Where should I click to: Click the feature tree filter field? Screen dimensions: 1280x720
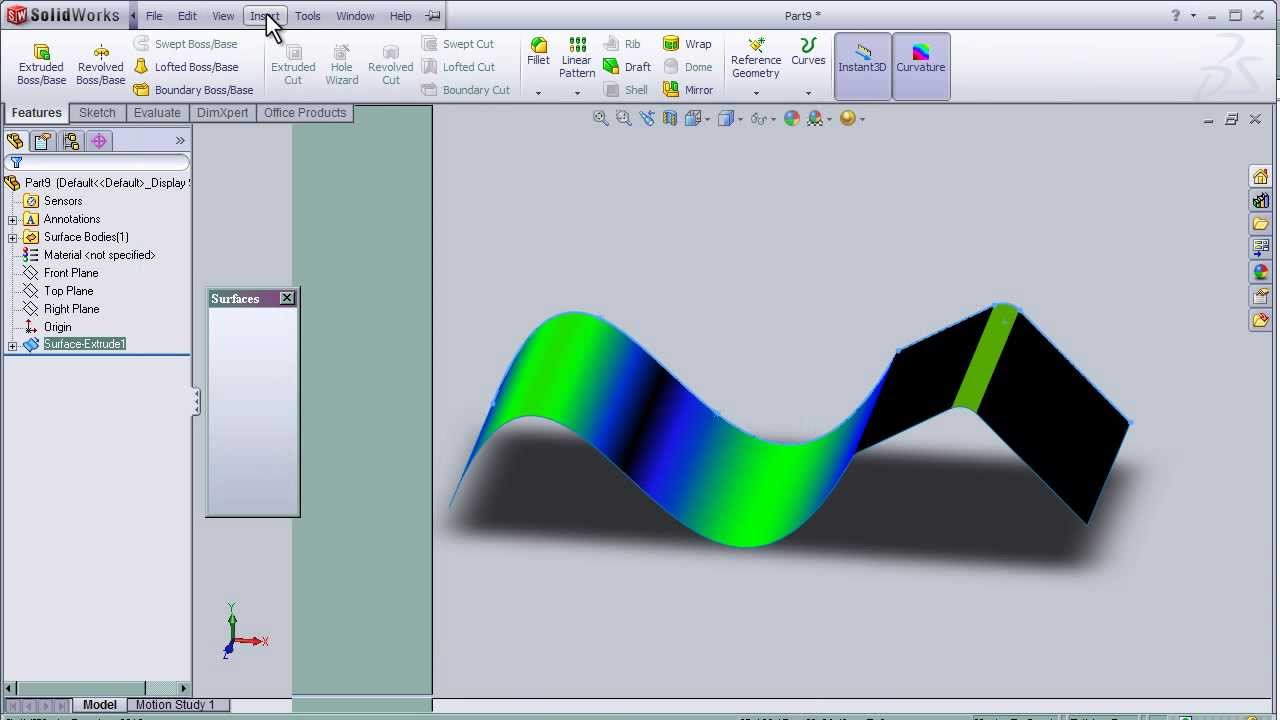tap(97, 162)
